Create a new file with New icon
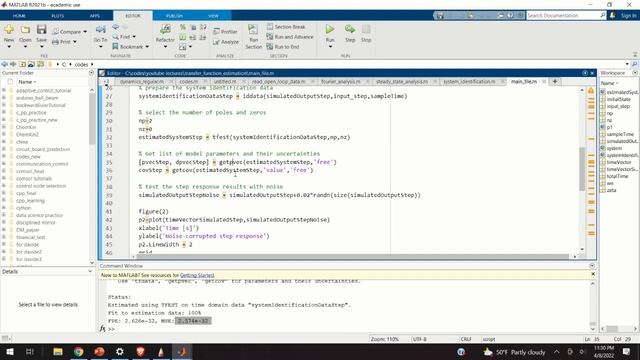The width and height of the screenshot is (640, 360). coord(9,29)
